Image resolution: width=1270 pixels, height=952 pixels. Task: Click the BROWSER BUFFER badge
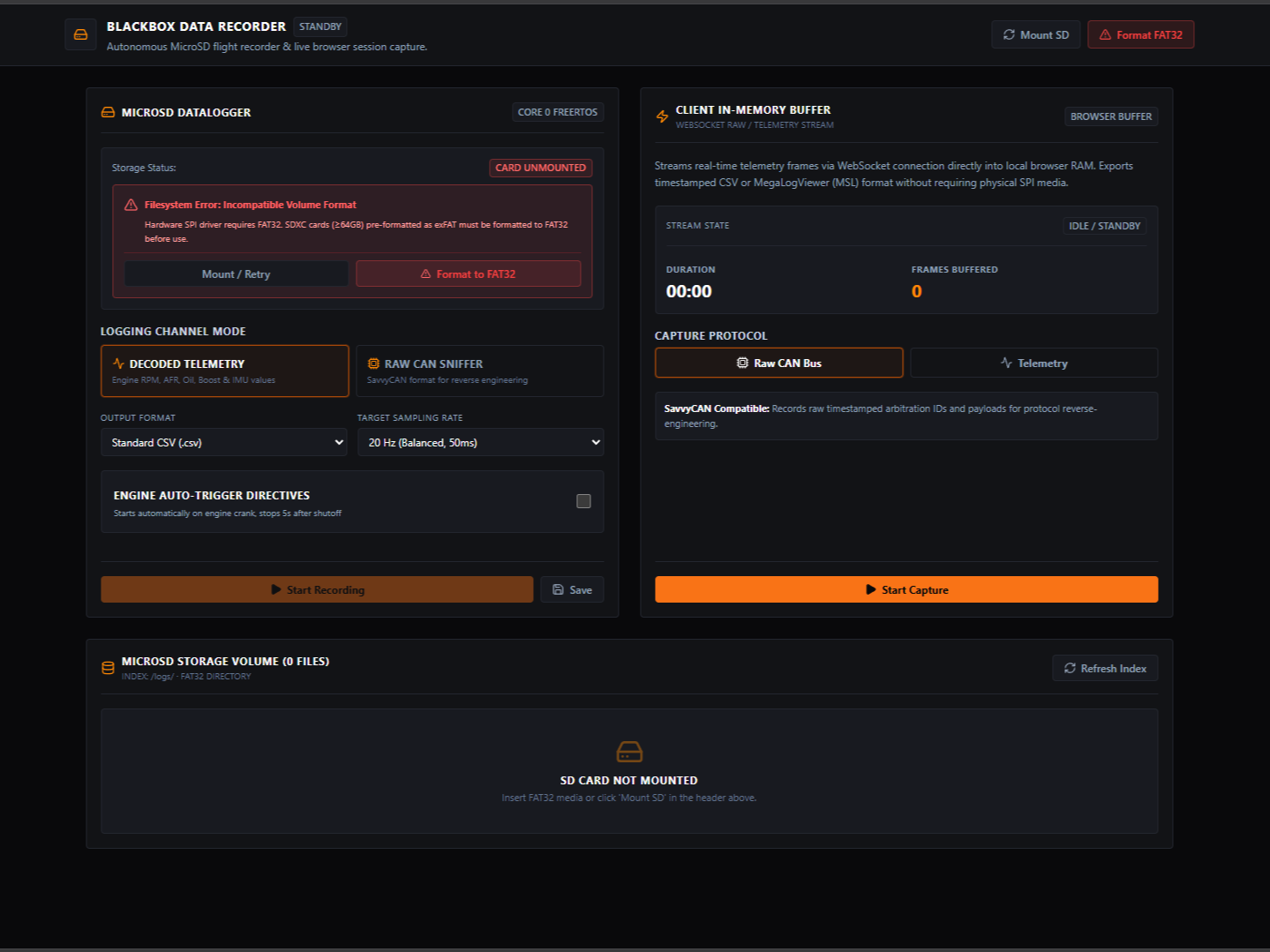pos(1111,116)
